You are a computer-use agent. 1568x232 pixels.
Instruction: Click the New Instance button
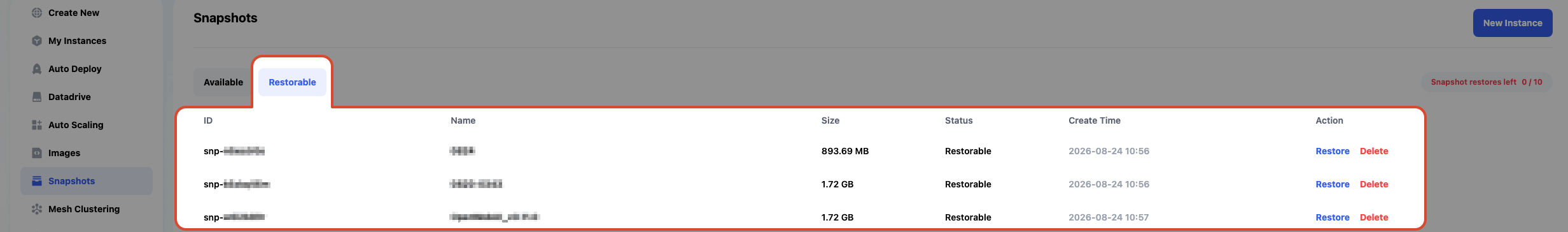pyautogui.click(x=1513, y=23)
